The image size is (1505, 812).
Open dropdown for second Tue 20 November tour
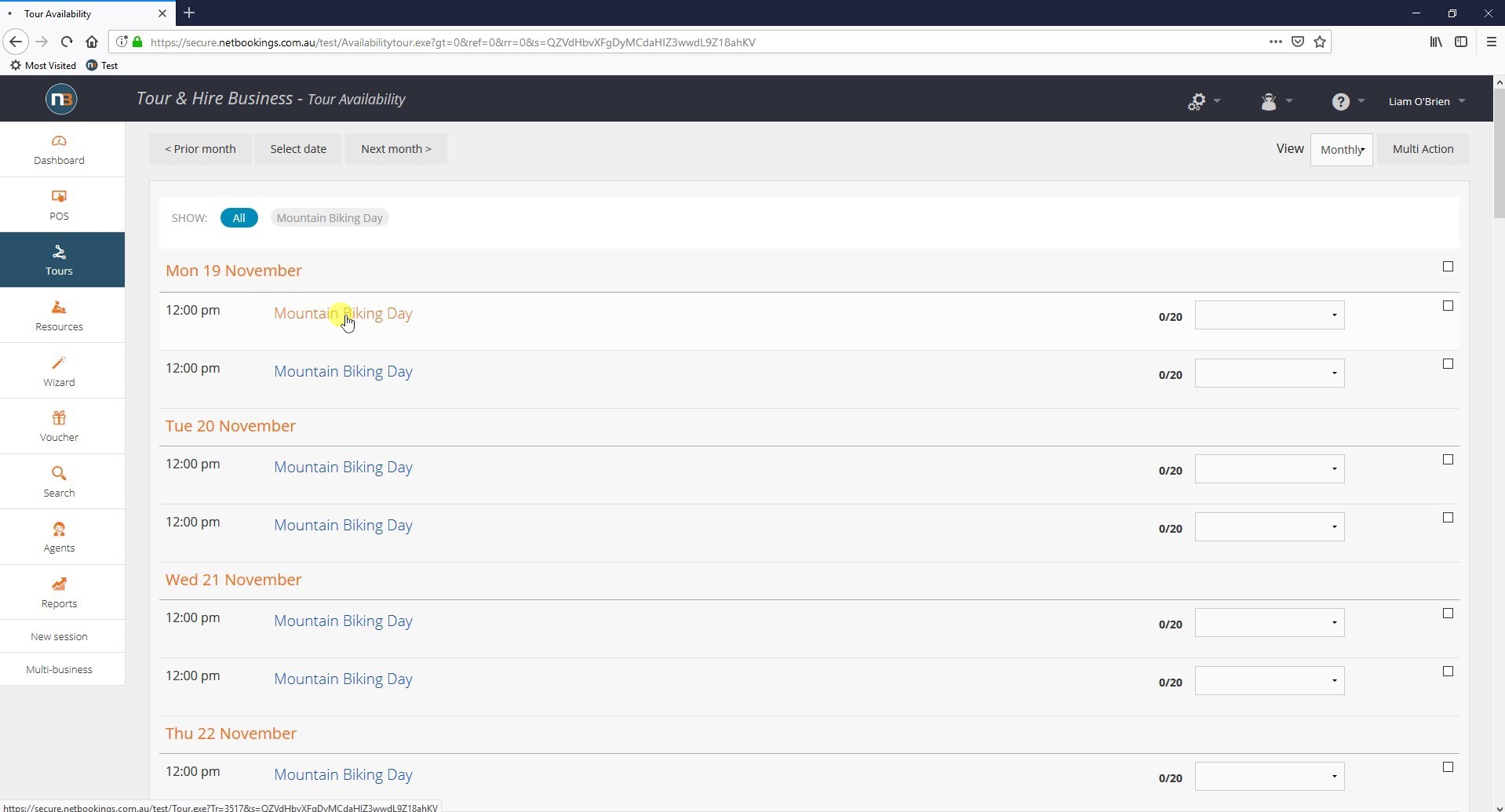pyautogui.click(x=1269, y=527)
